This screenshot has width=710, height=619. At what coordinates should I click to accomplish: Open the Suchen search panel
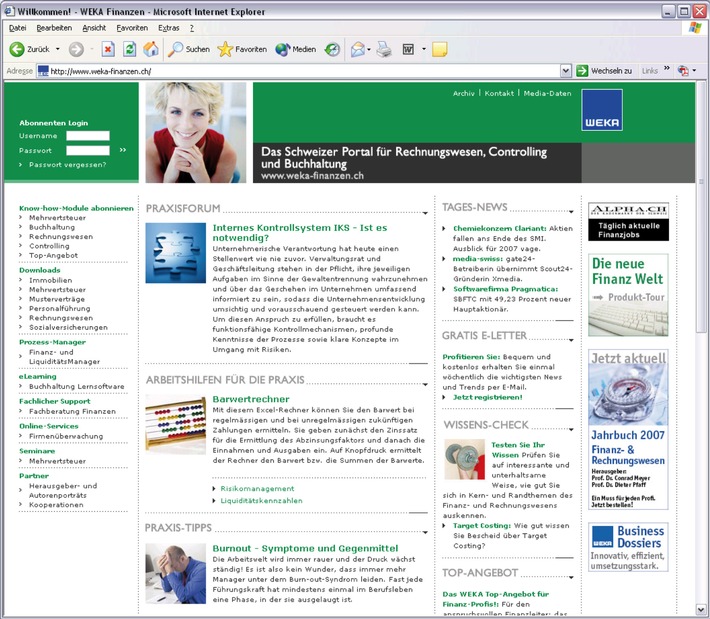189,49
